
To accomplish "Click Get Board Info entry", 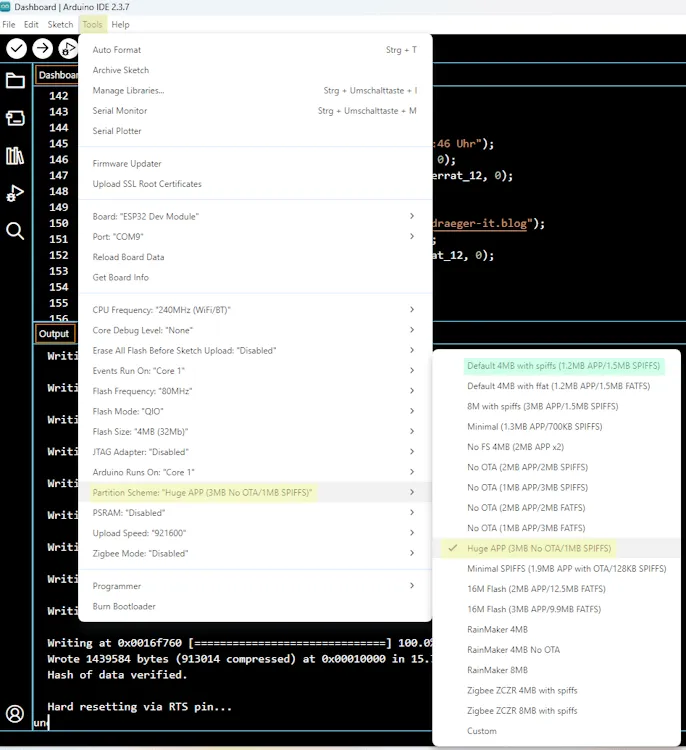I will tap(120, 277).
